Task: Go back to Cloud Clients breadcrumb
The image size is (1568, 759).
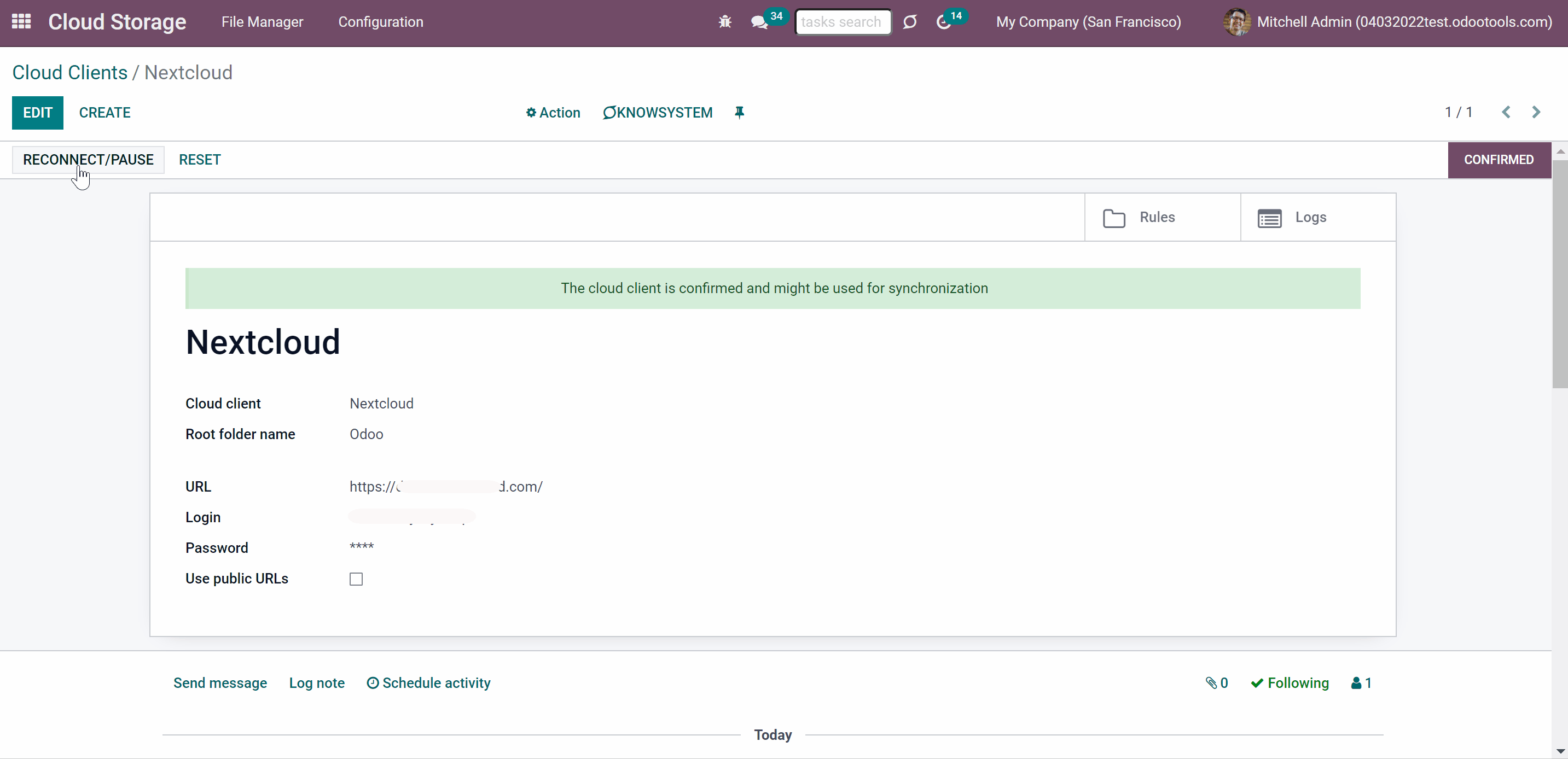Action: pyautogui.click(x=70, y=72)
